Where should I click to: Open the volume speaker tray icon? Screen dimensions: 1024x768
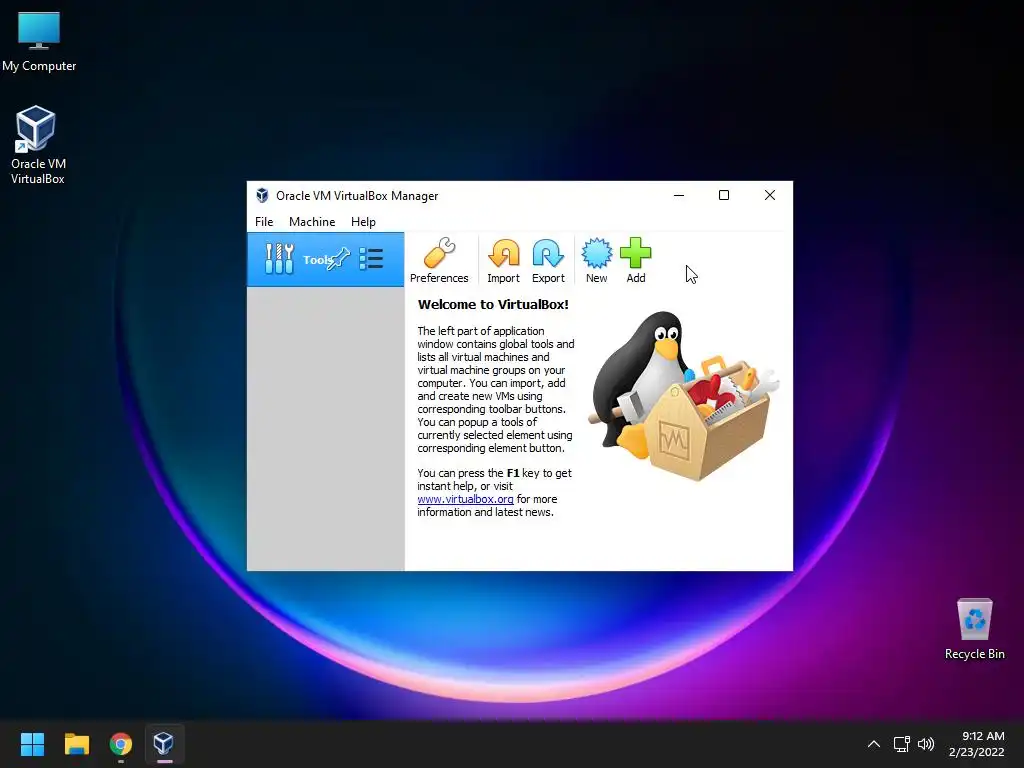(926, 744)
